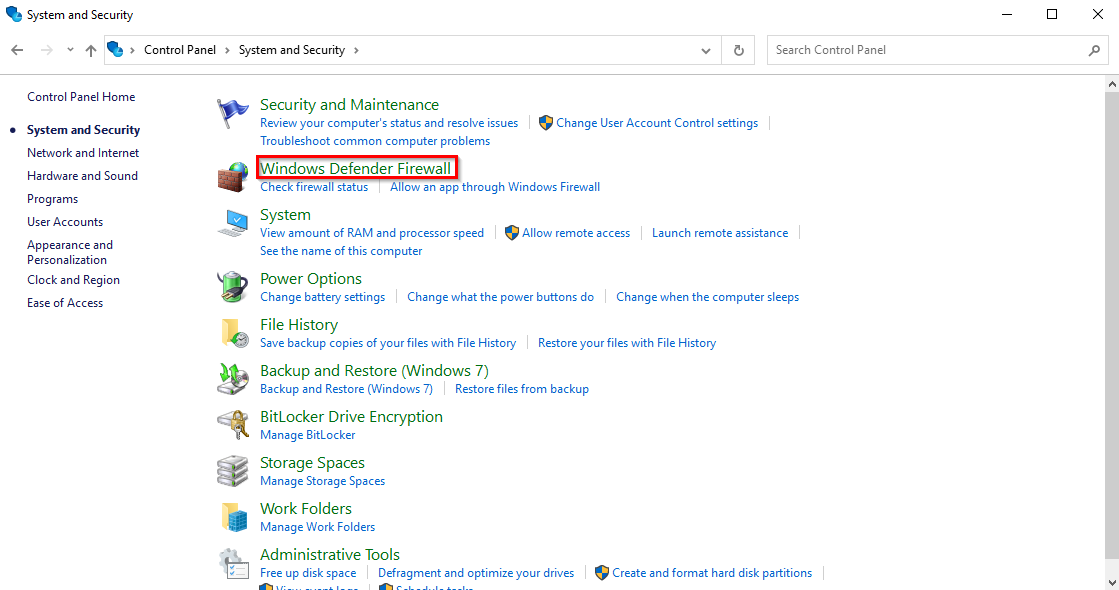Open Control Panel Home in sidebar
Screen dimensions: 1119x590
pos(81,97)
